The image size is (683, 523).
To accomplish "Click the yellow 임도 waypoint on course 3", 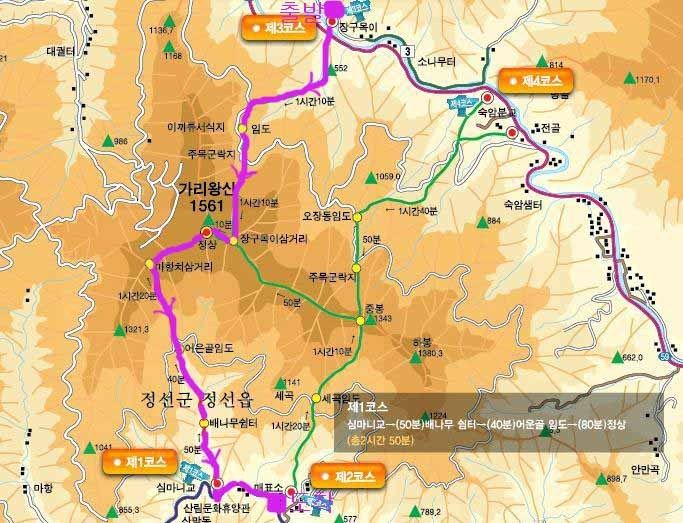I will tap(242, 128).
